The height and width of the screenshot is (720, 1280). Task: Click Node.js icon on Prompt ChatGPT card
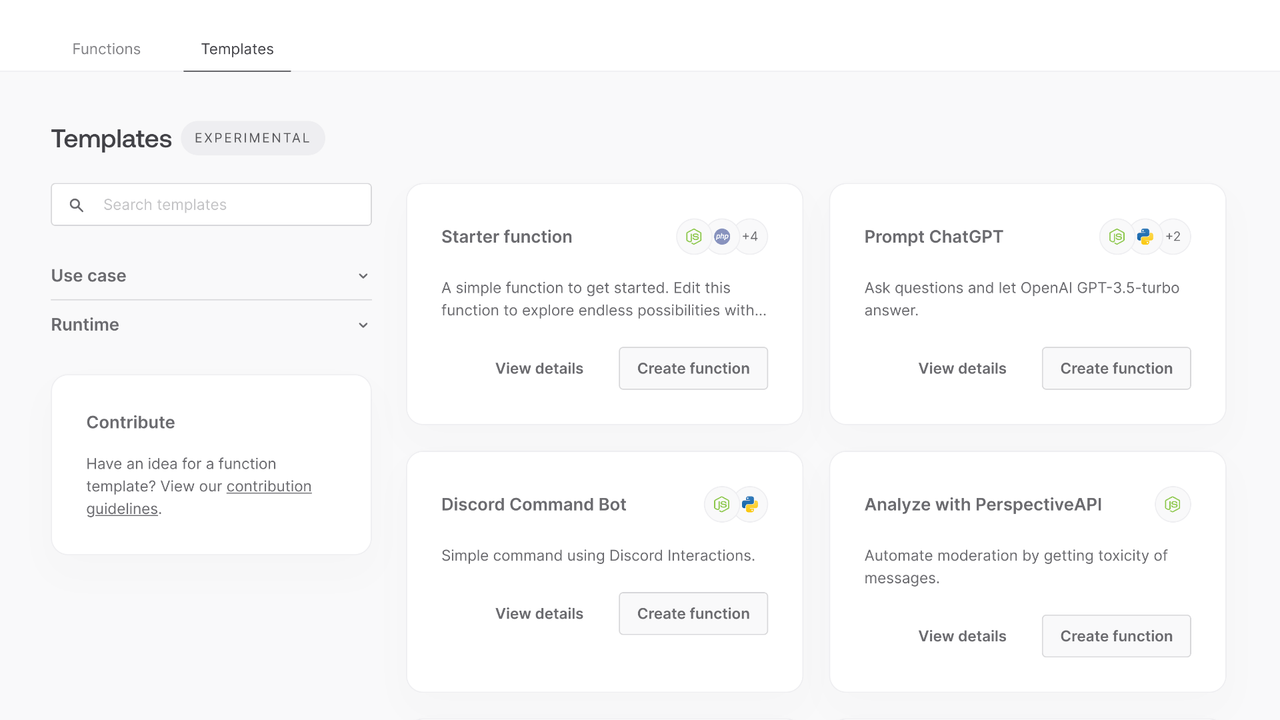pos(1116,237)
